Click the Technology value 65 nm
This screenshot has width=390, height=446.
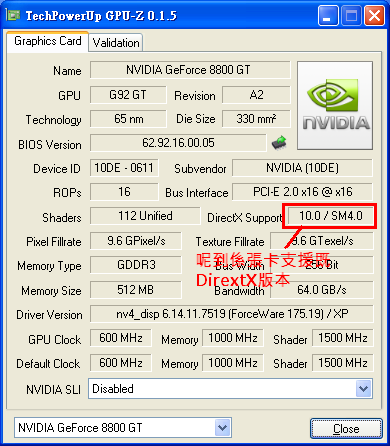128,119
